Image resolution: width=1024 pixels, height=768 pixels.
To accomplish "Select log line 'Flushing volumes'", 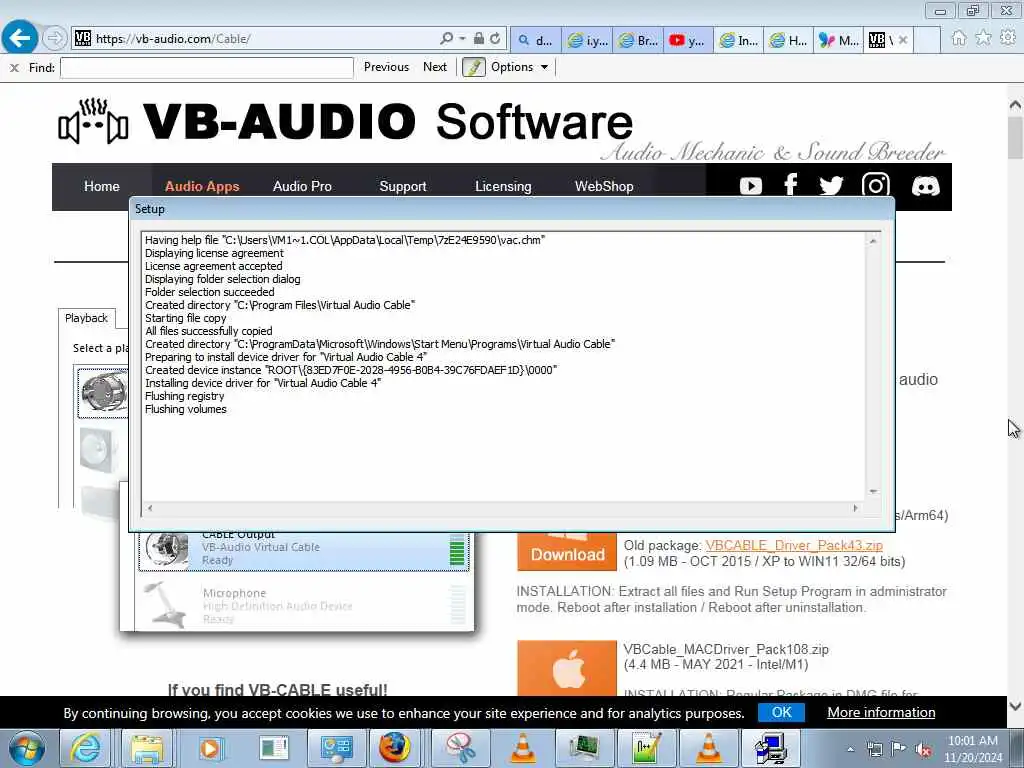I will [x=185, y=409].
